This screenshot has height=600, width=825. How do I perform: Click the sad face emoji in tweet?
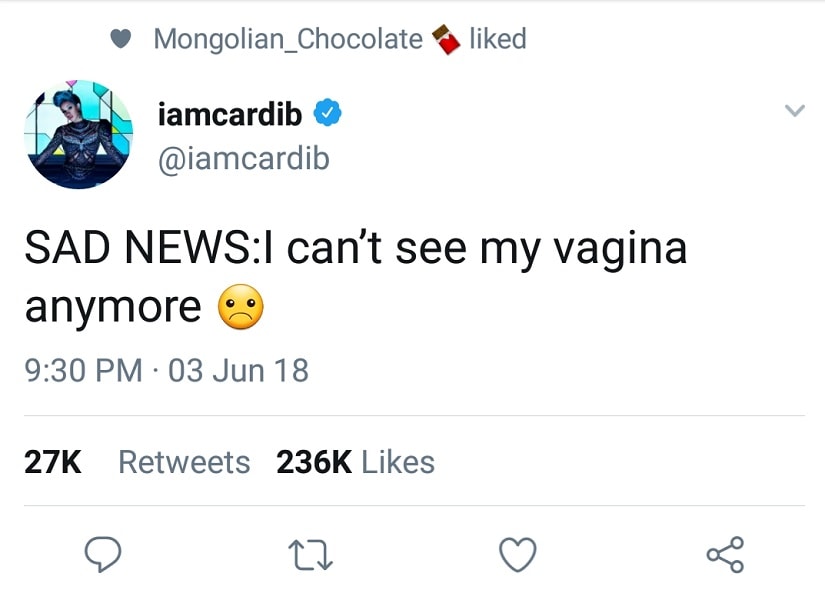tap(240, 308)
